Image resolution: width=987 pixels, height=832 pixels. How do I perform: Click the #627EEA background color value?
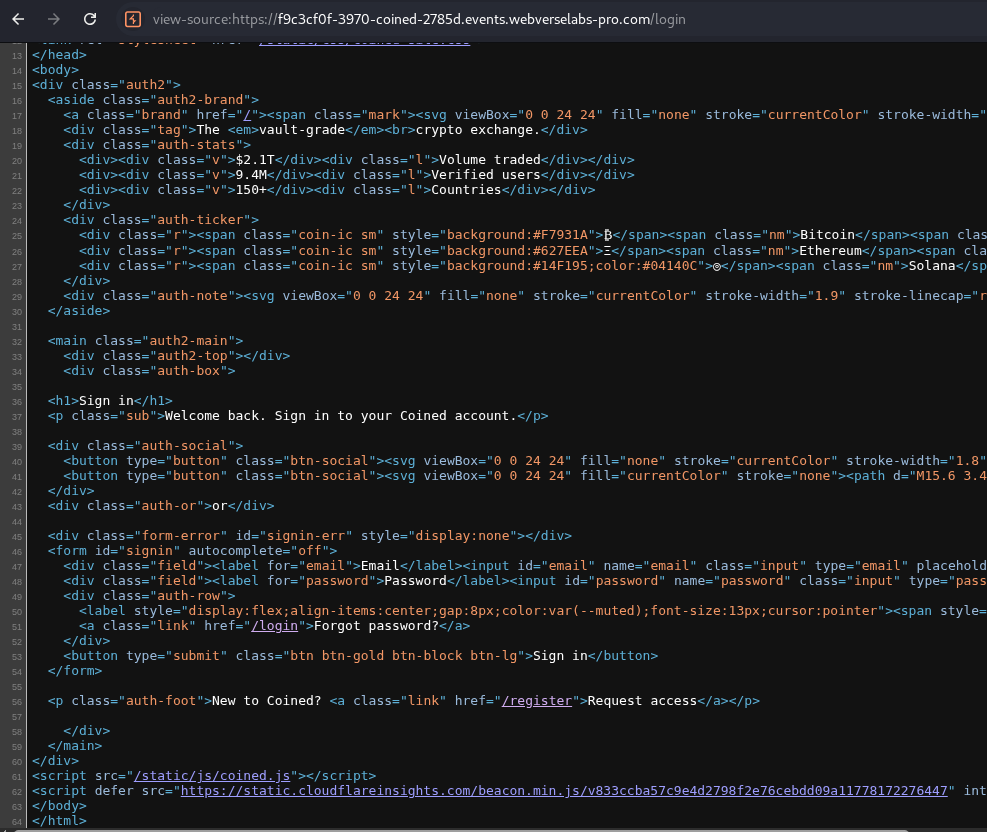[560, 250]
